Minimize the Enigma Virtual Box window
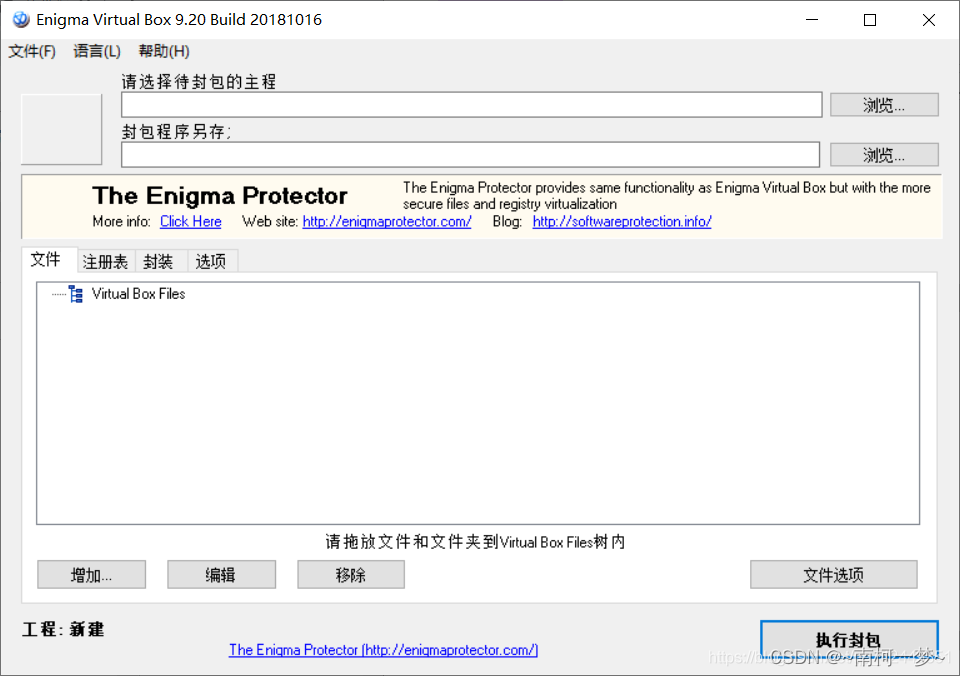The image size is (960, 676). (812, 20)
